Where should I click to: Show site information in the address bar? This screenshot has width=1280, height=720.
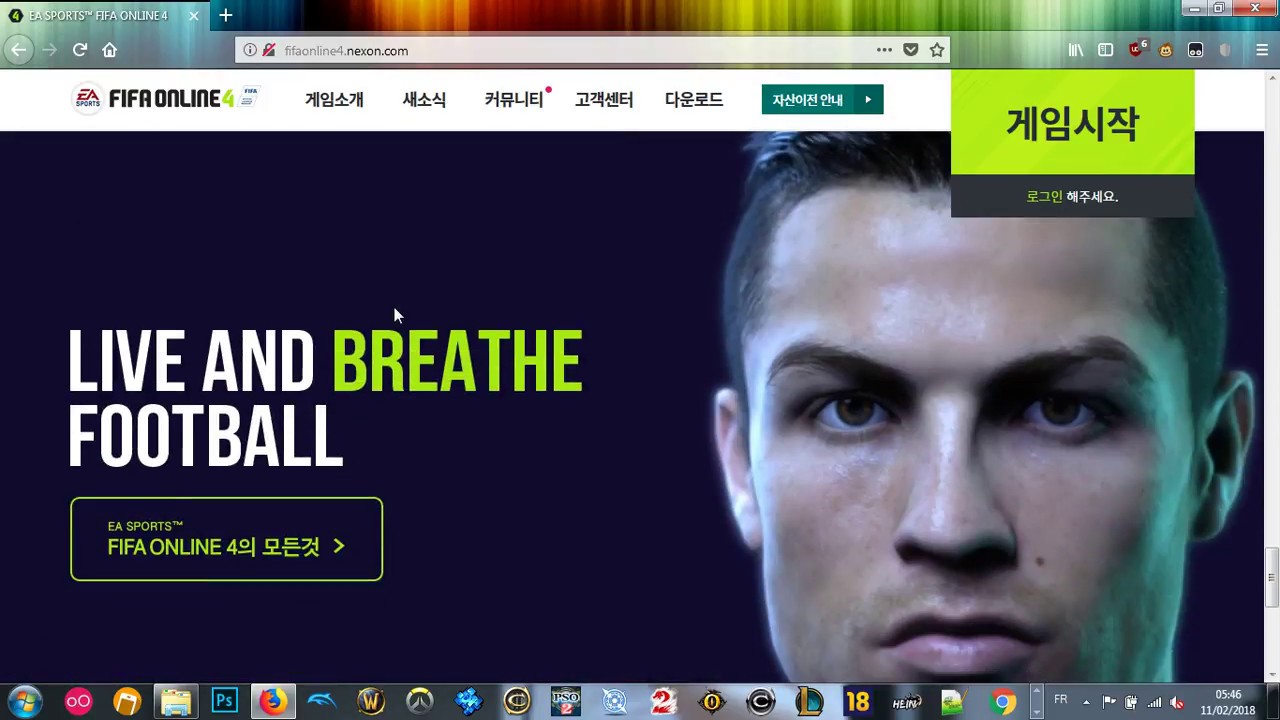point(250,50)
